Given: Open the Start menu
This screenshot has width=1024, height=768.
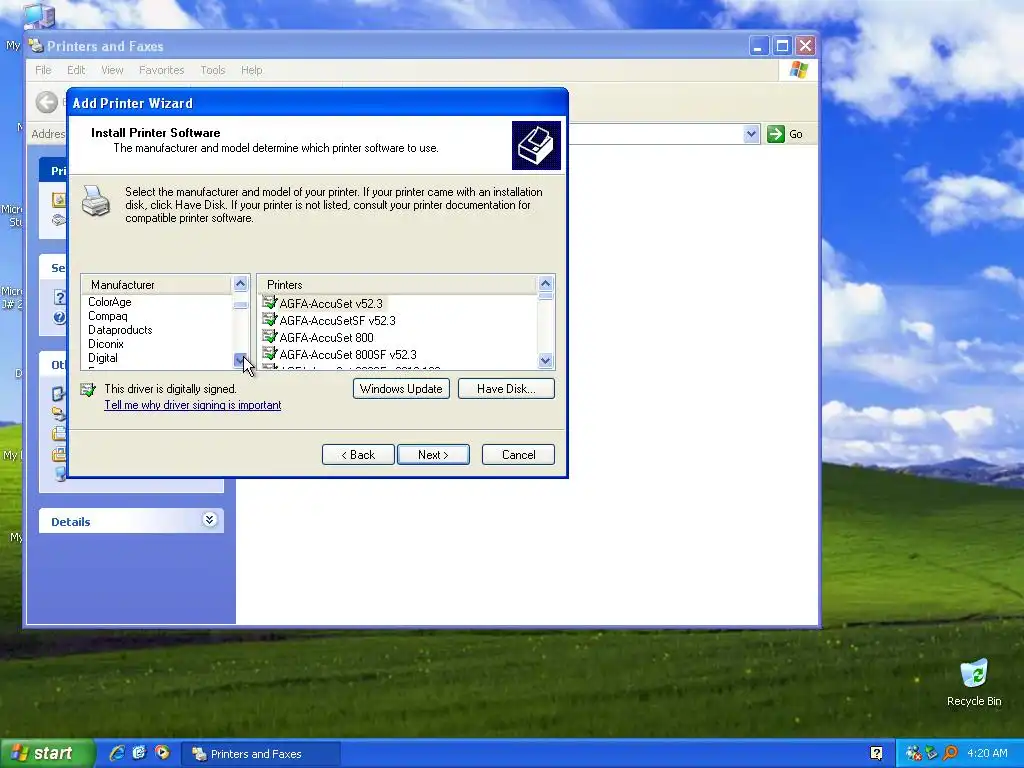Looking at the screenshot, I should pyautogui.click(x=46, y=754).
